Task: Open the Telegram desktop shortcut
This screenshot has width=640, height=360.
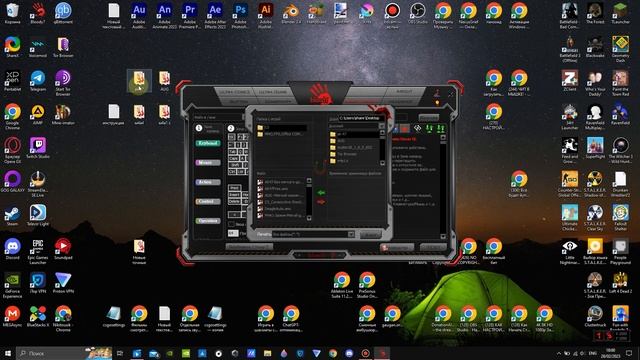Action: pyautogui.click(x=38, y=80)
